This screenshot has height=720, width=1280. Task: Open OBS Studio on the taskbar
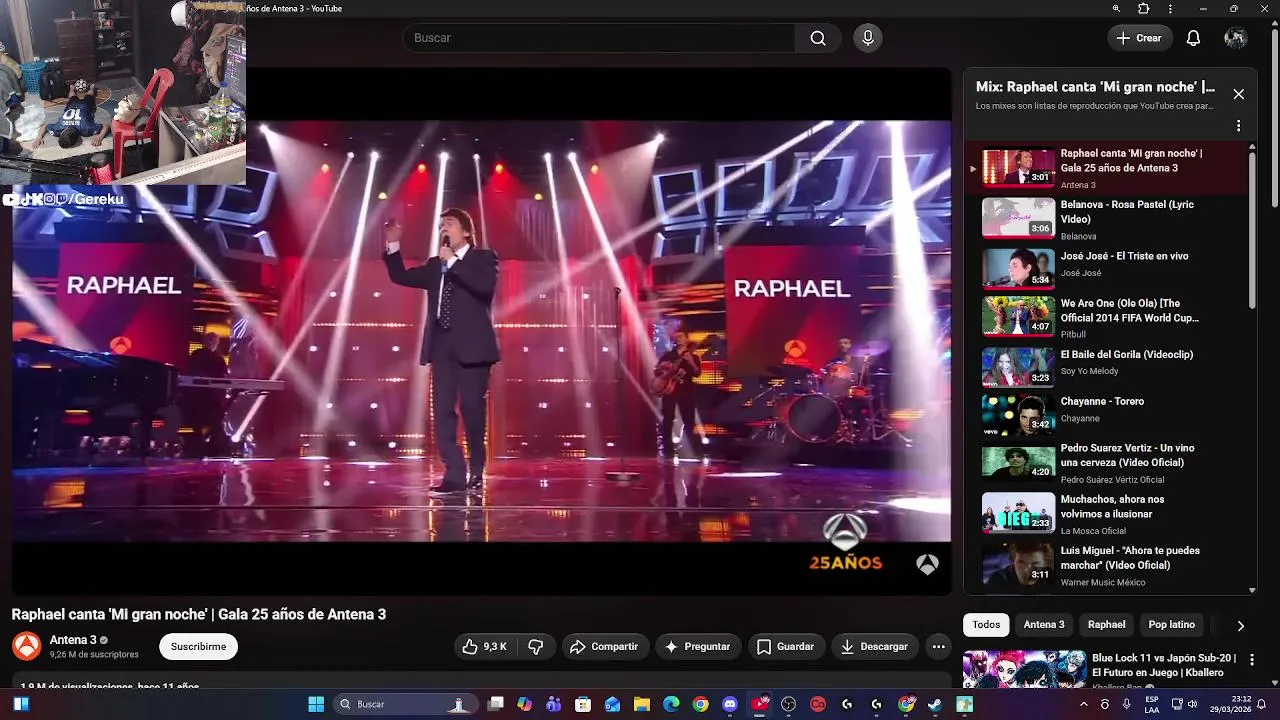(x=789, y=704)
